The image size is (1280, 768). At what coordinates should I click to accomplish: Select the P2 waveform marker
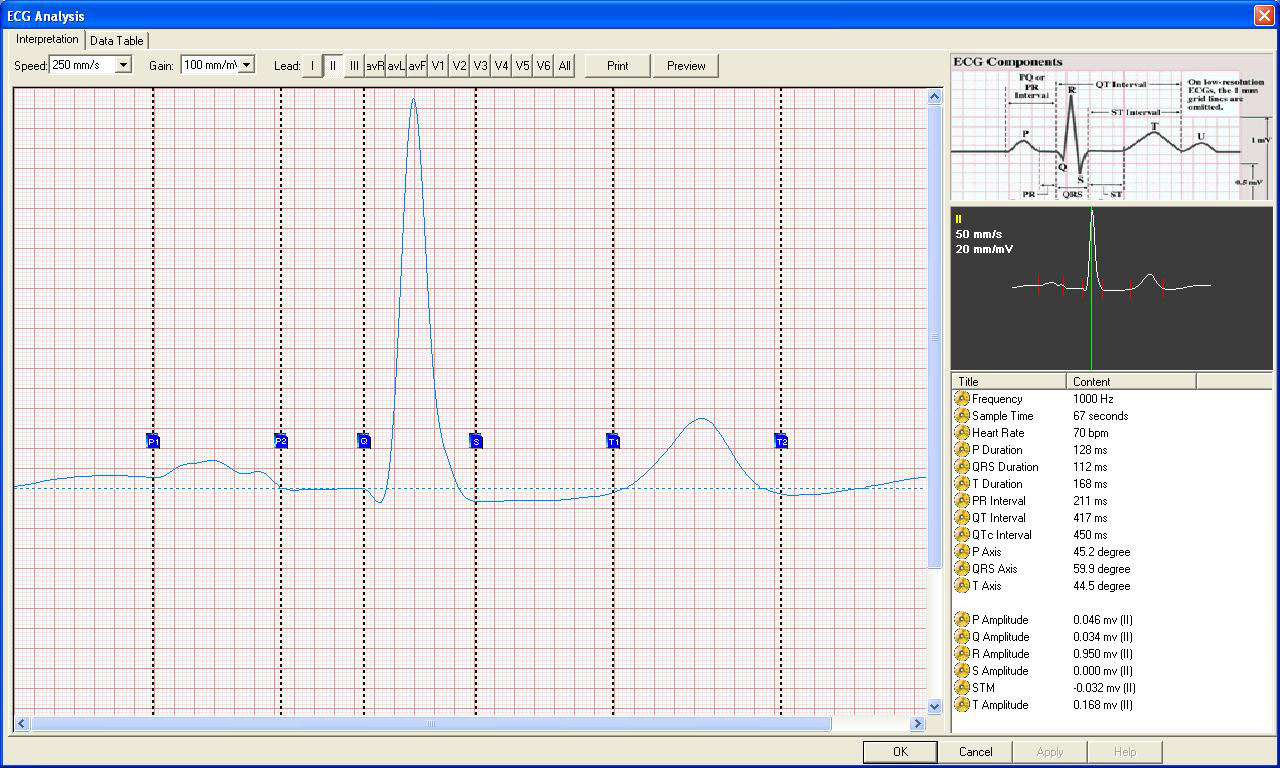(x=281, y=441)
